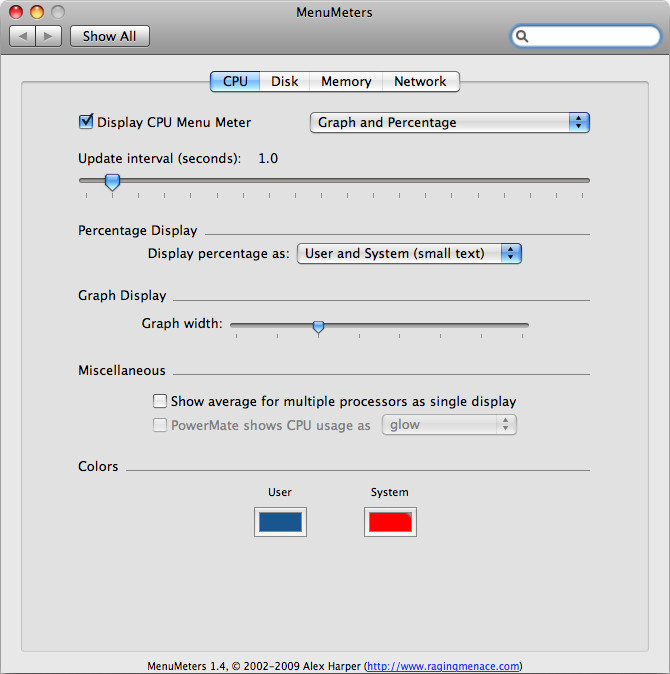Click the back arrow navigation button
Image resolution: width=670 pixels, height=674 pixels.
tap(22, 36)
